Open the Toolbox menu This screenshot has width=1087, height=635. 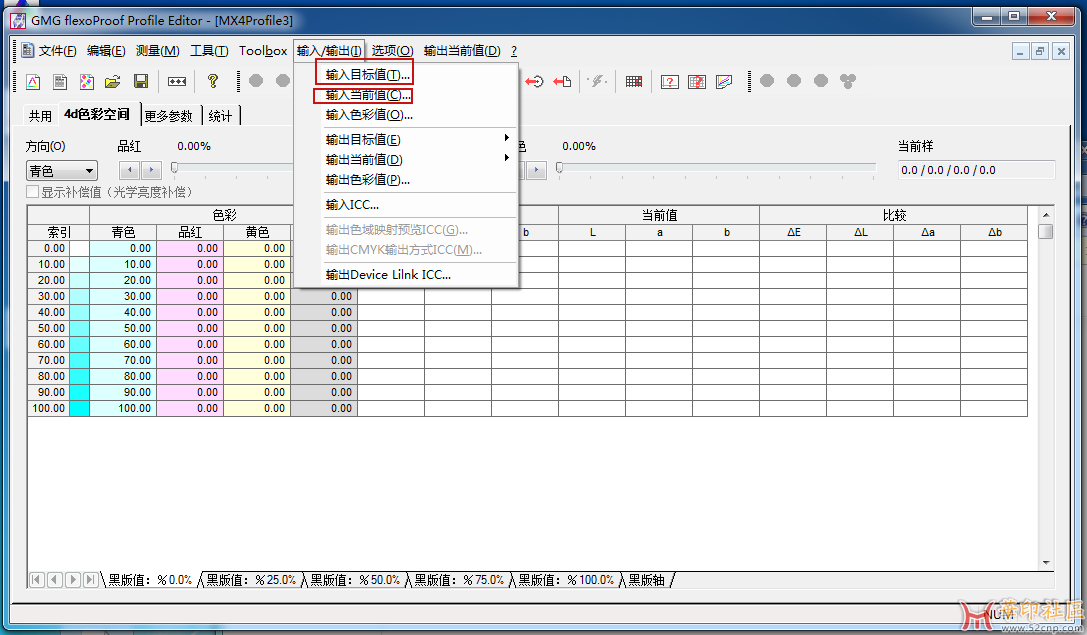pos(263,51)
